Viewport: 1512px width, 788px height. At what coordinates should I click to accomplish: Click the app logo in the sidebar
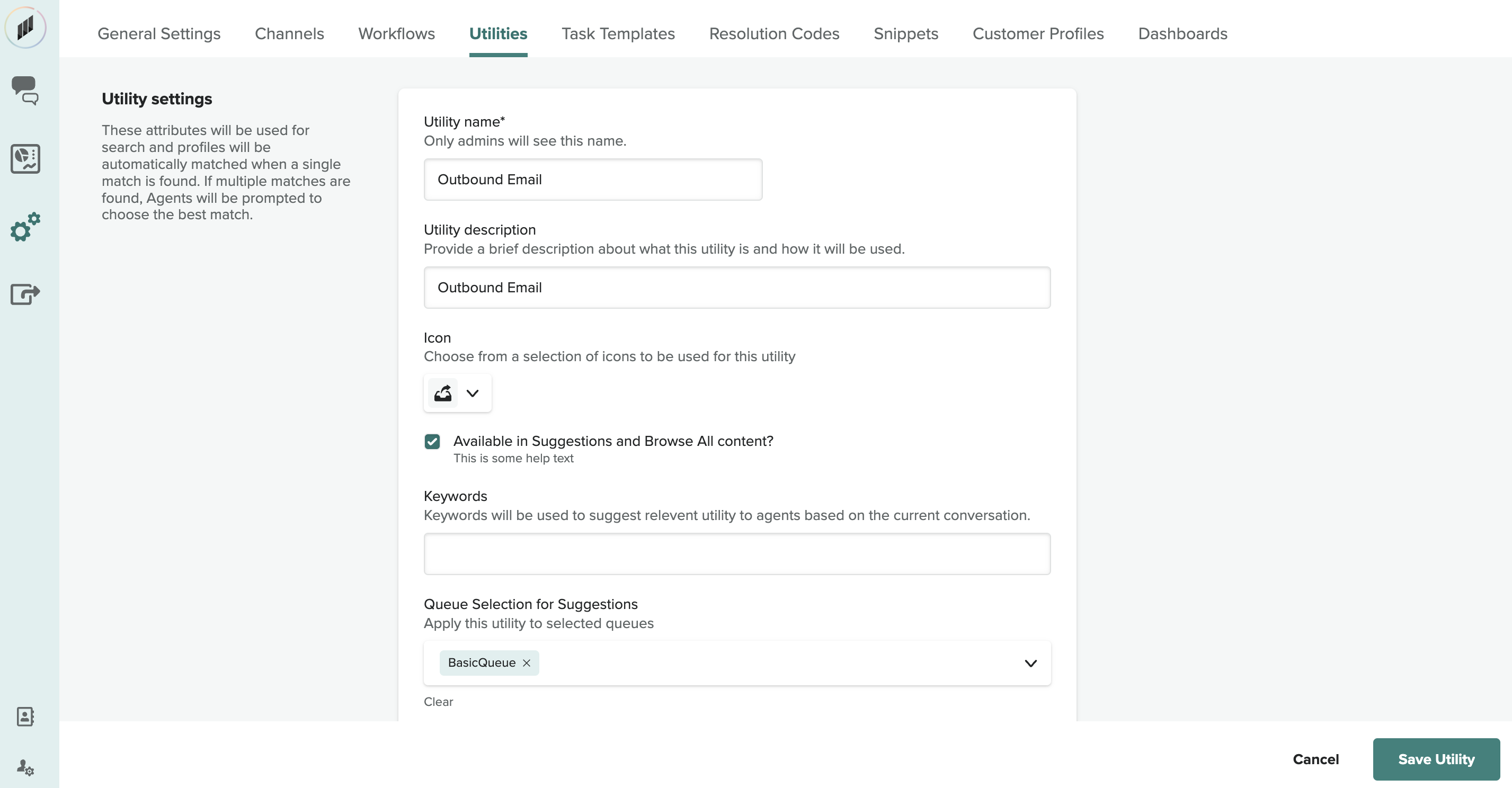pos(25,28)
